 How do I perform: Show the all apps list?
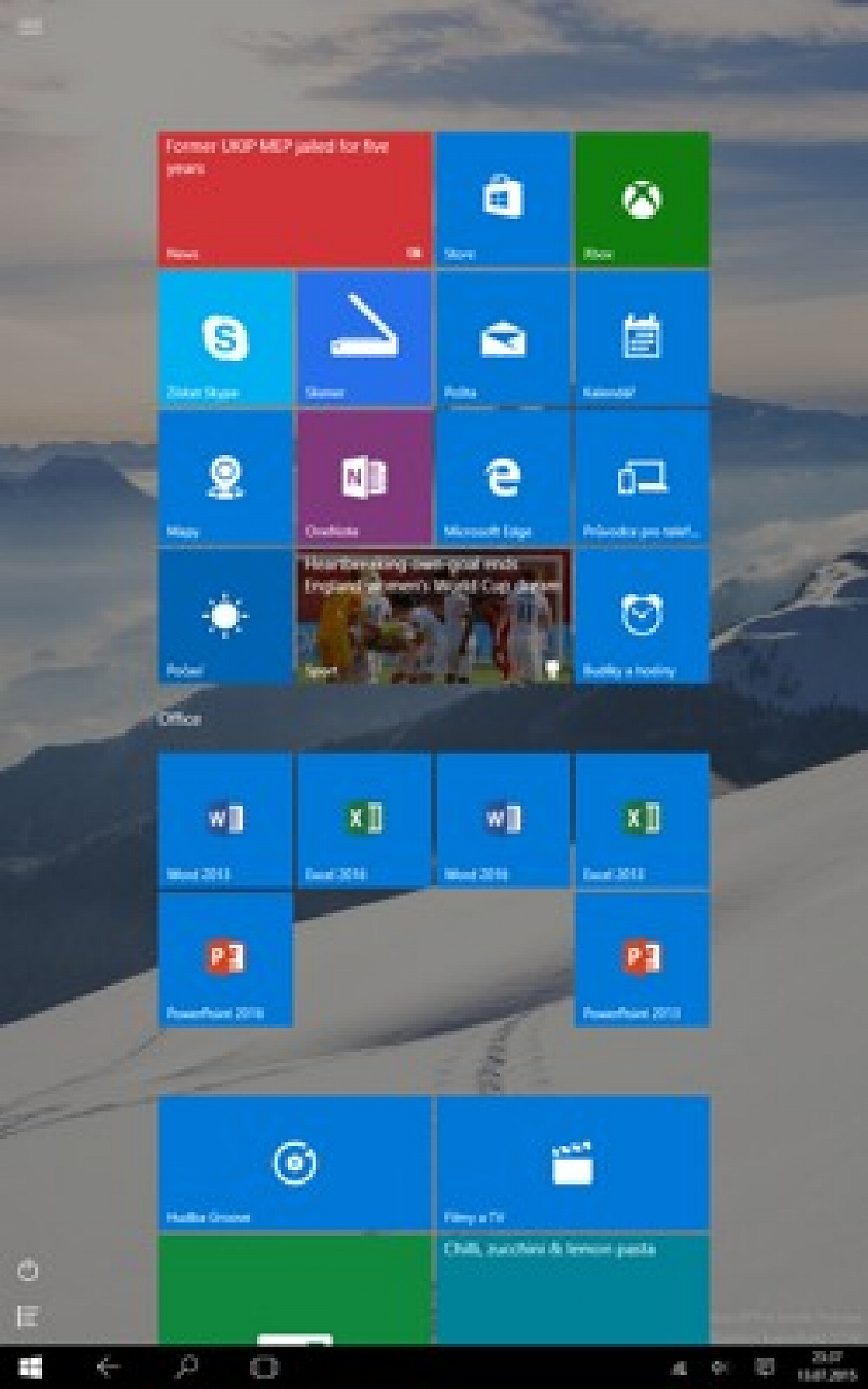click(28, 1316)
